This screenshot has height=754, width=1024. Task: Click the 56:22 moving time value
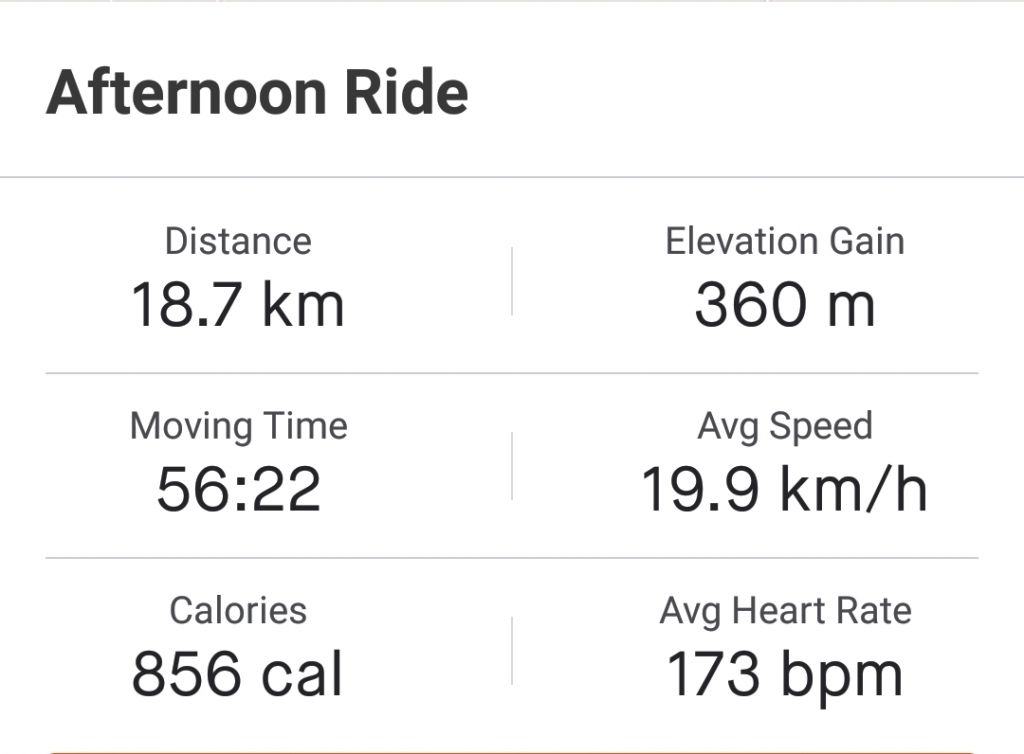tap(238, 489)
